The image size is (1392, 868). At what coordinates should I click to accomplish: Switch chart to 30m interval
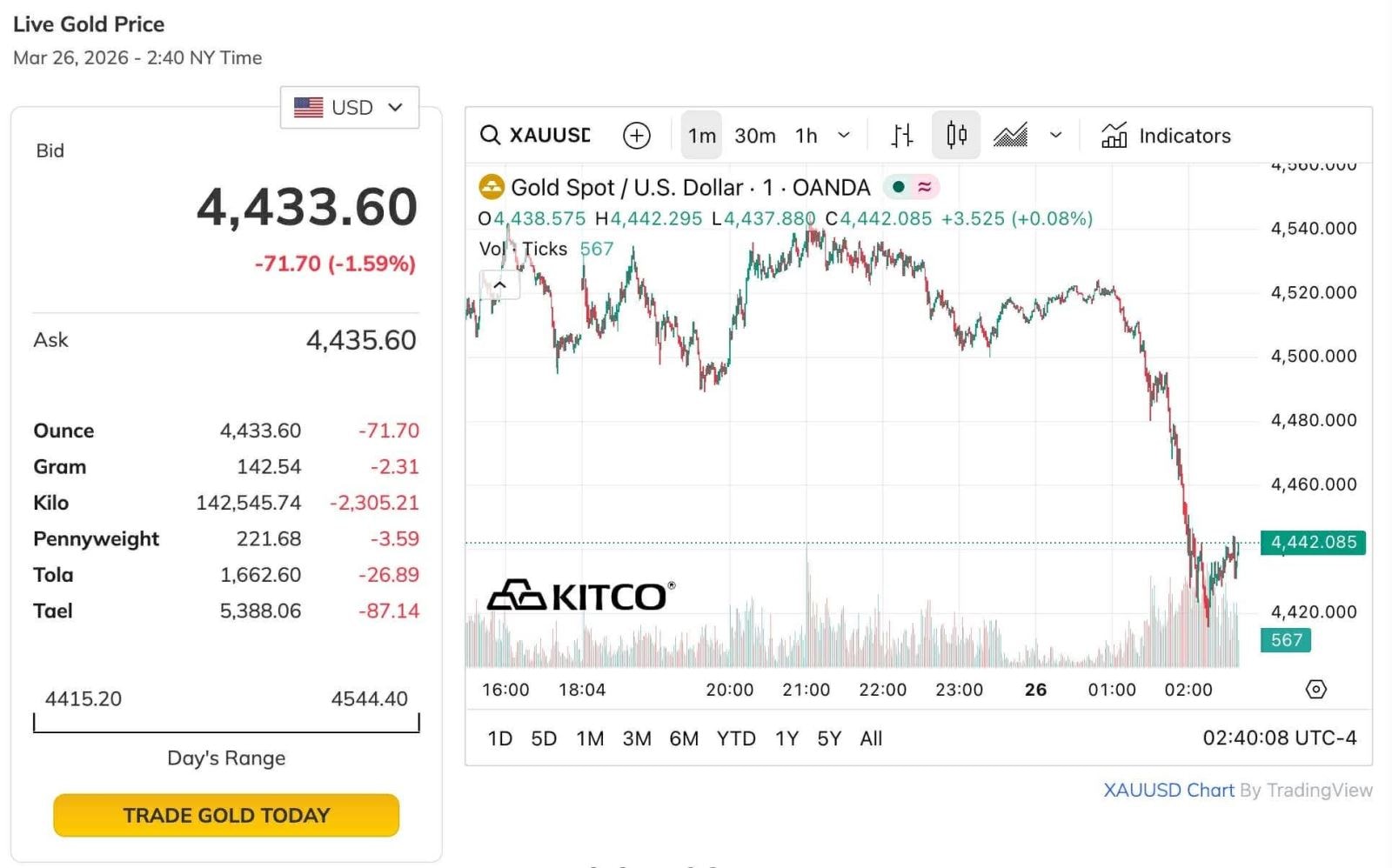(x=754, y=136)
